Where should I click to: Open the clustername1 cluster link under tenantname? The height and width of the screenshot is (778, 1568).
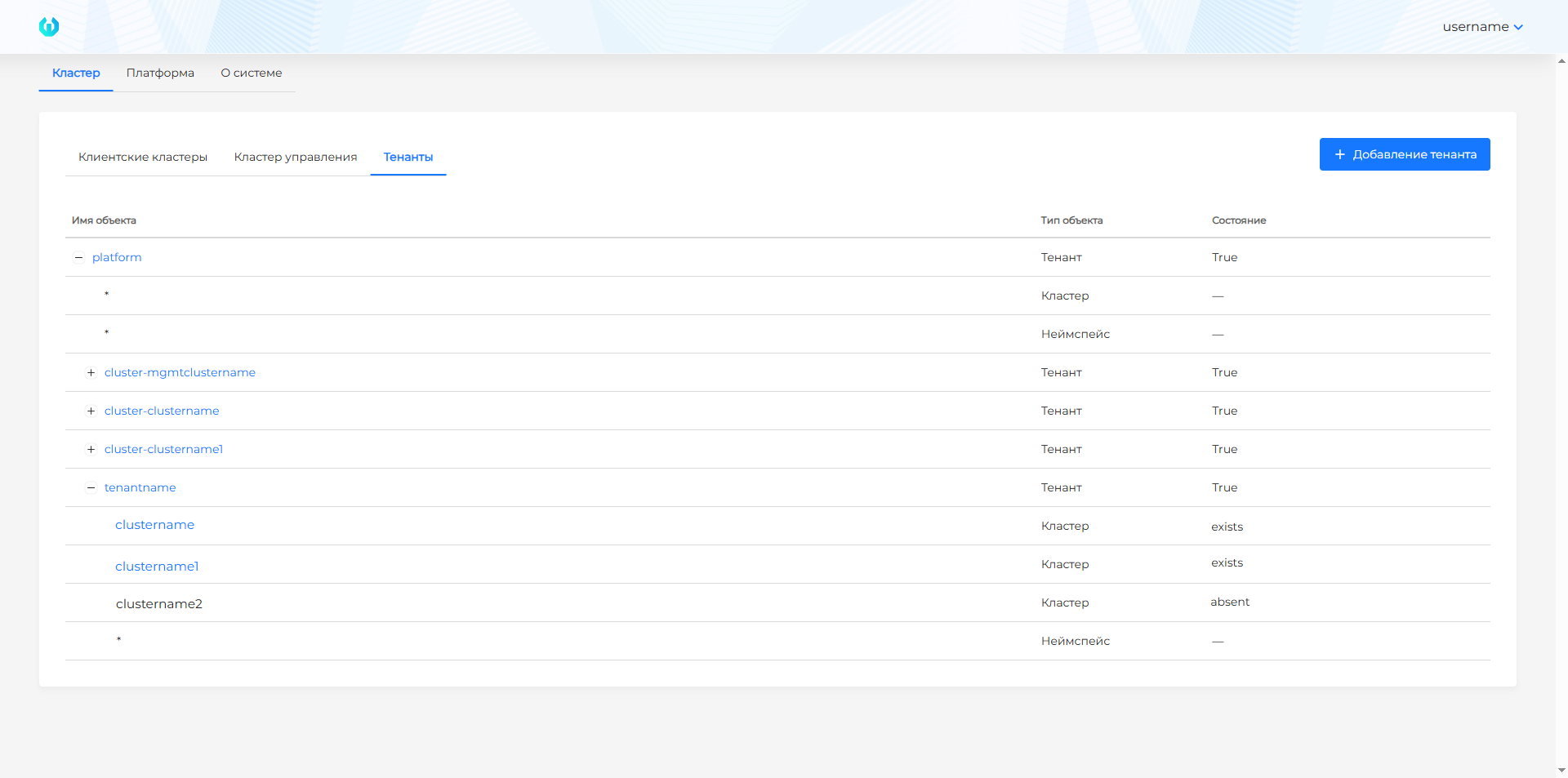pyautogui.click(x=157, y=567)
